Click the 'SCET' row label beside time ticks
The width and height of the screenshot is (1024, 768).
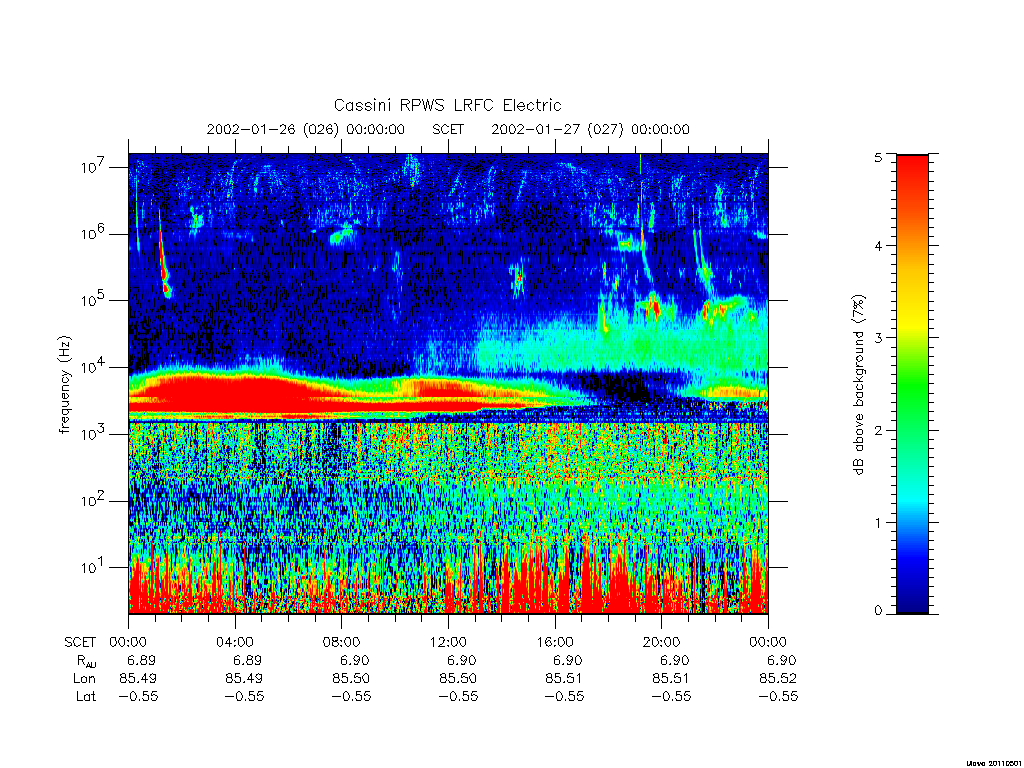coord(80,643)
